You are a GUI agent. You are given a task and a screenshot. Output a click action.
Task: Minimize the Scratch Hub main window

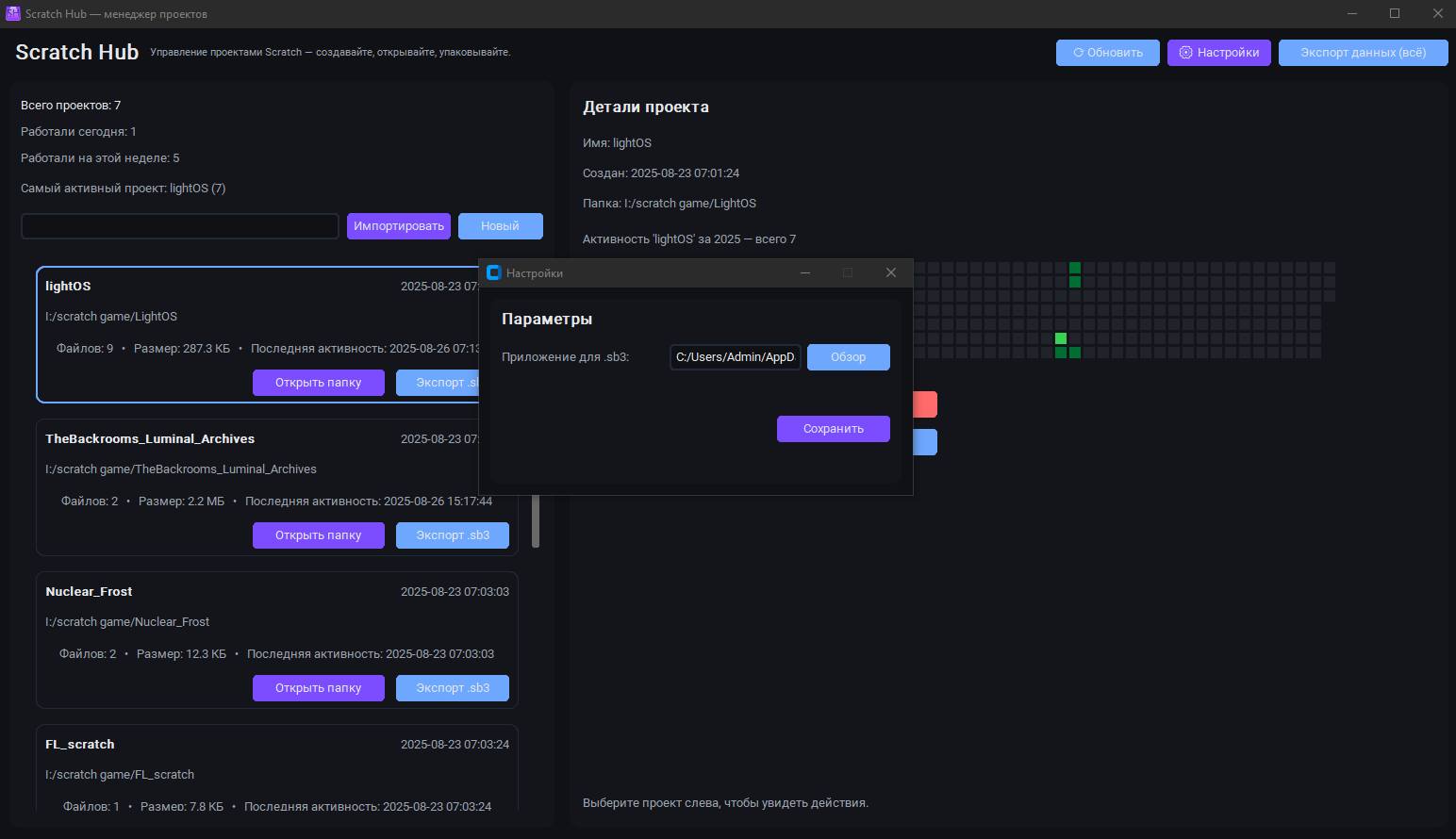tap(1352, 13)
